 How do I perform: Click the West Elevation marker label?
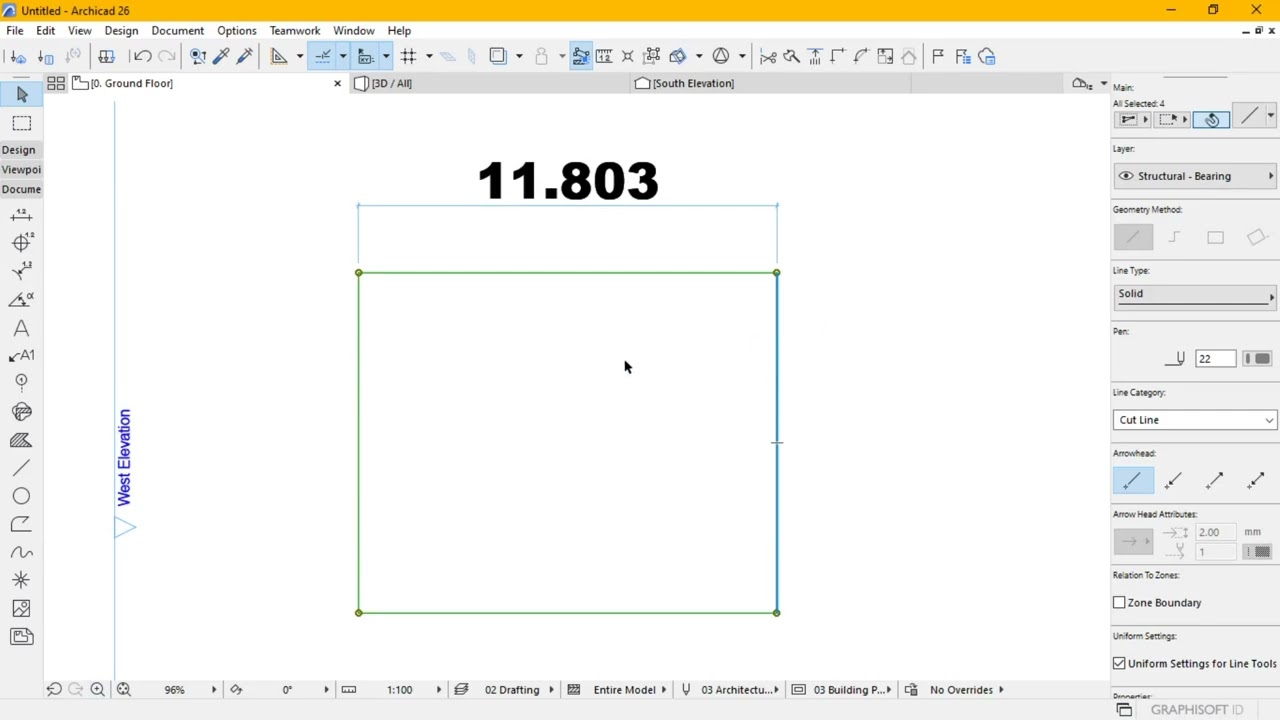pos(124,457)
